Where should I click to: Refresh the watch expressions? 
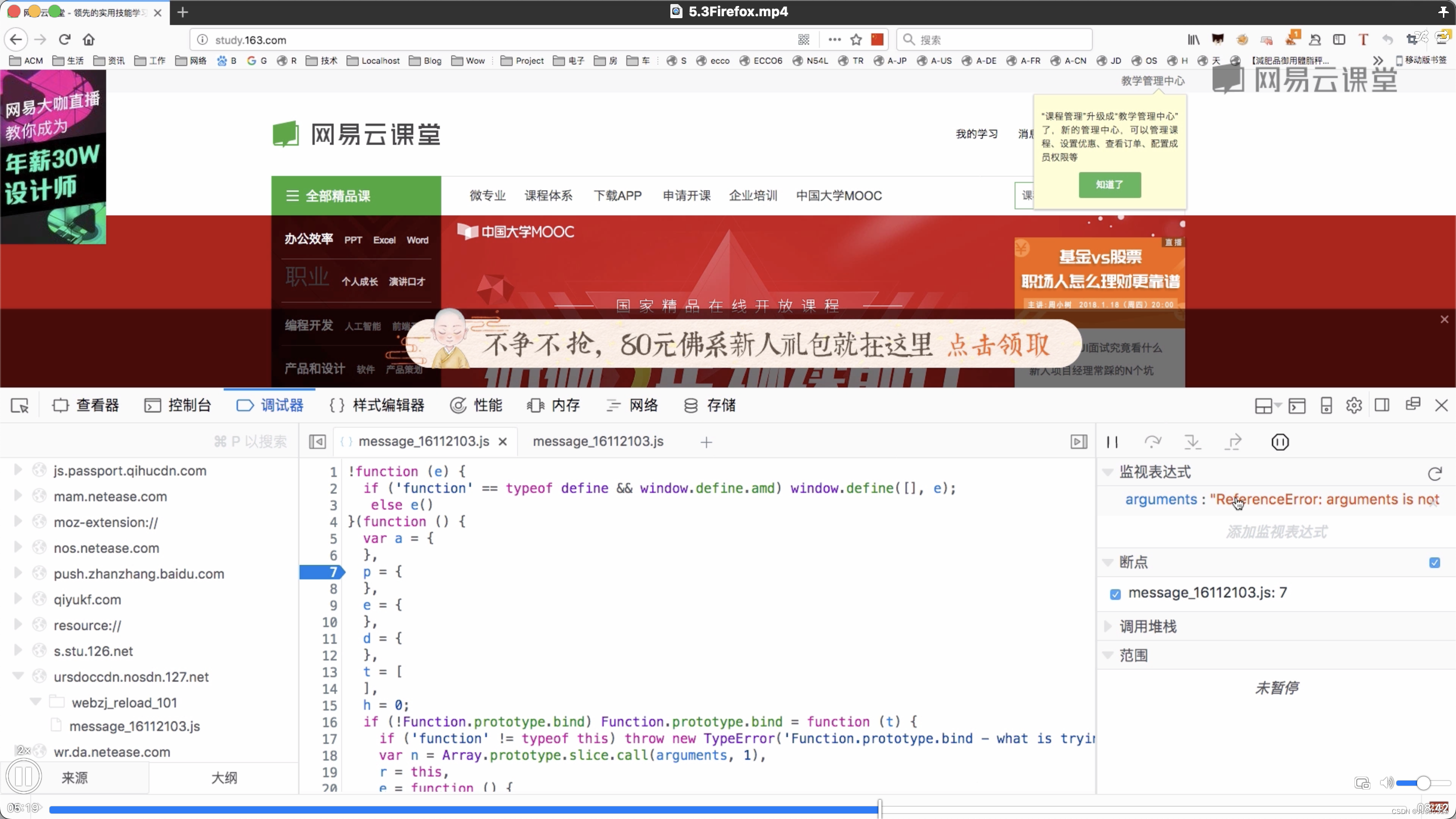tap(1435, 473)
